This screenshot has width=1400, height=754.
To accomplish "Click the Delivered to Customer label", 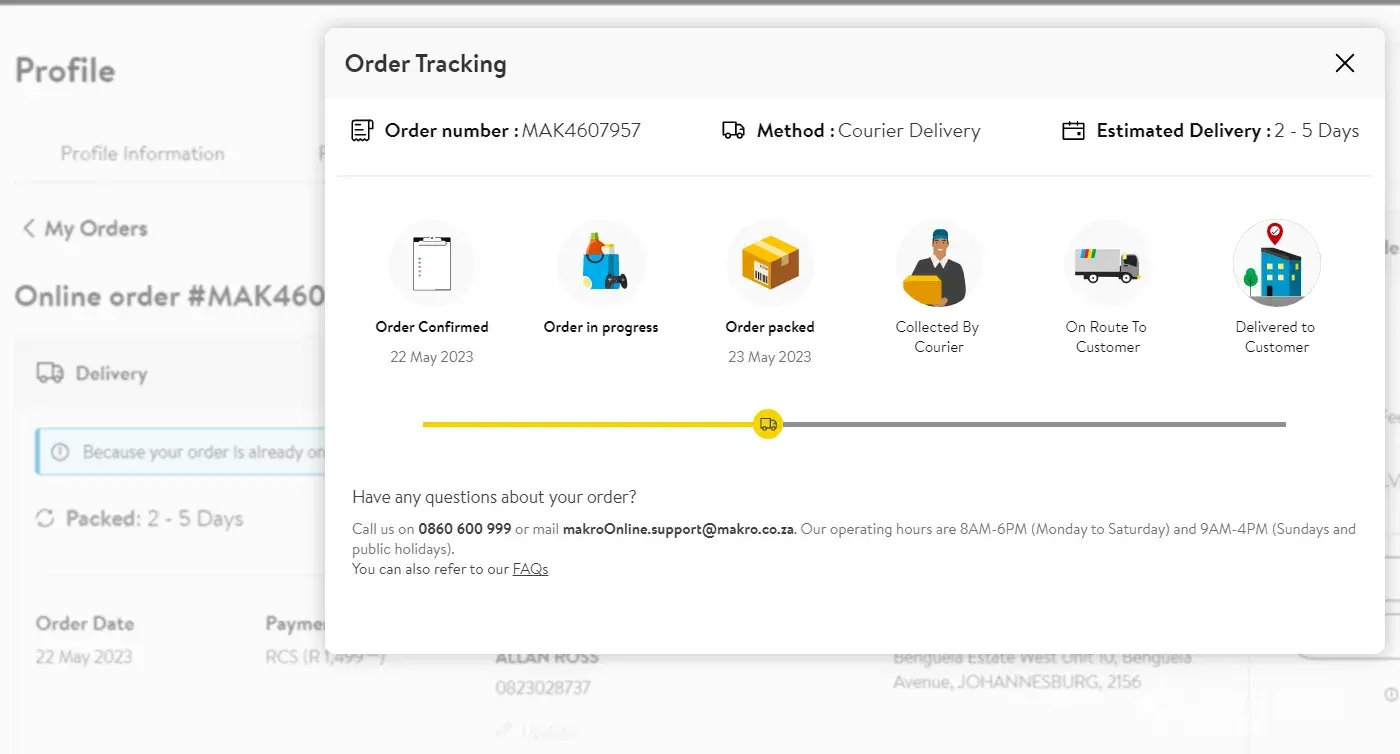I will (1276, 337).
